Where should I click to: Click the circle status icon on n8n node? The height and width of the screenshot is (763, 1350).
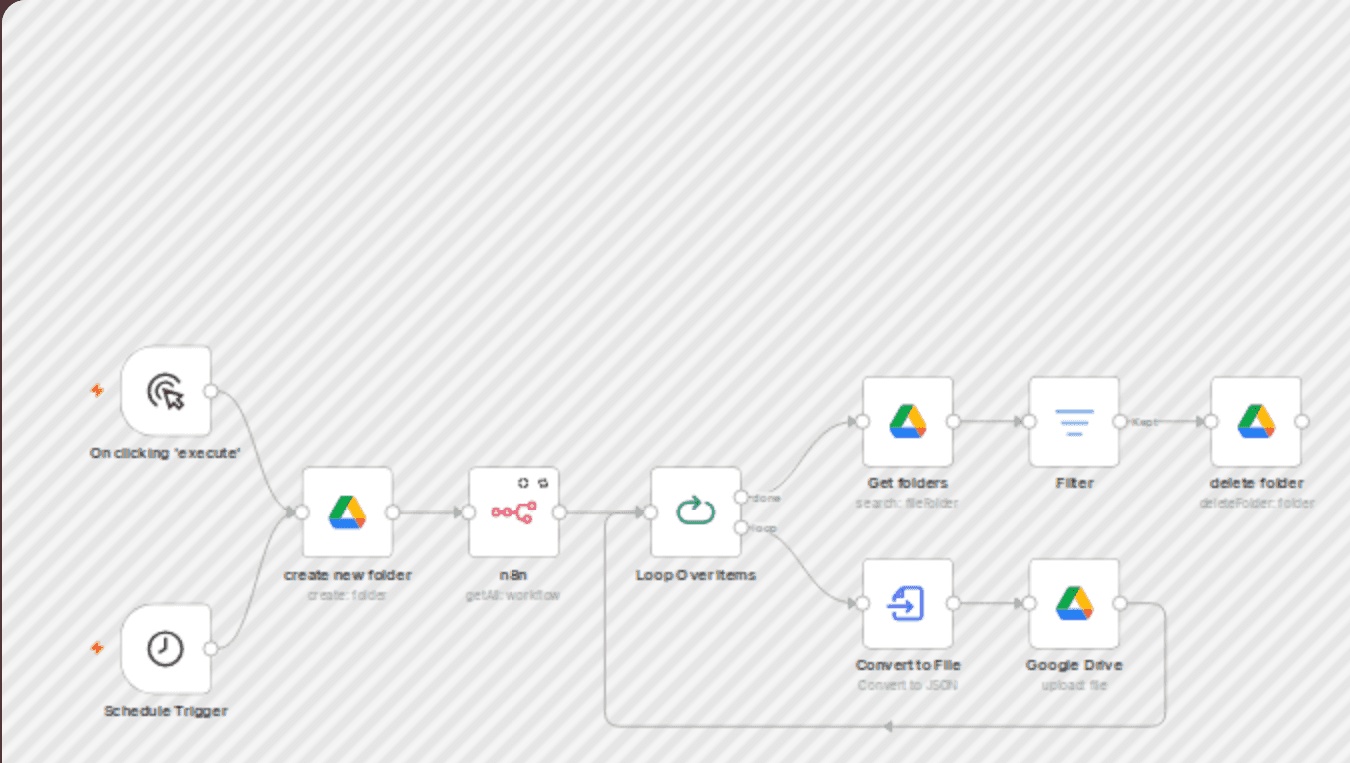point(523,482)
